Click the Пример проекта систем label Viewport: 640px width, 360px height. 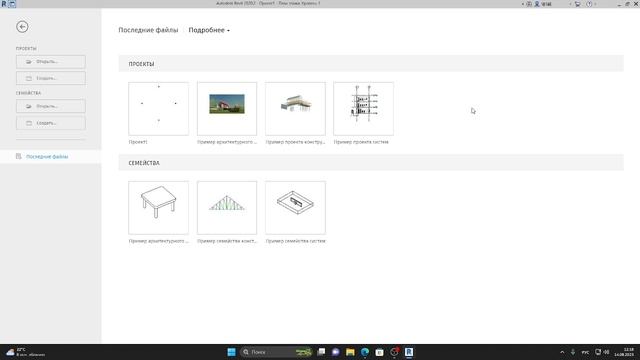coord(361,142)
